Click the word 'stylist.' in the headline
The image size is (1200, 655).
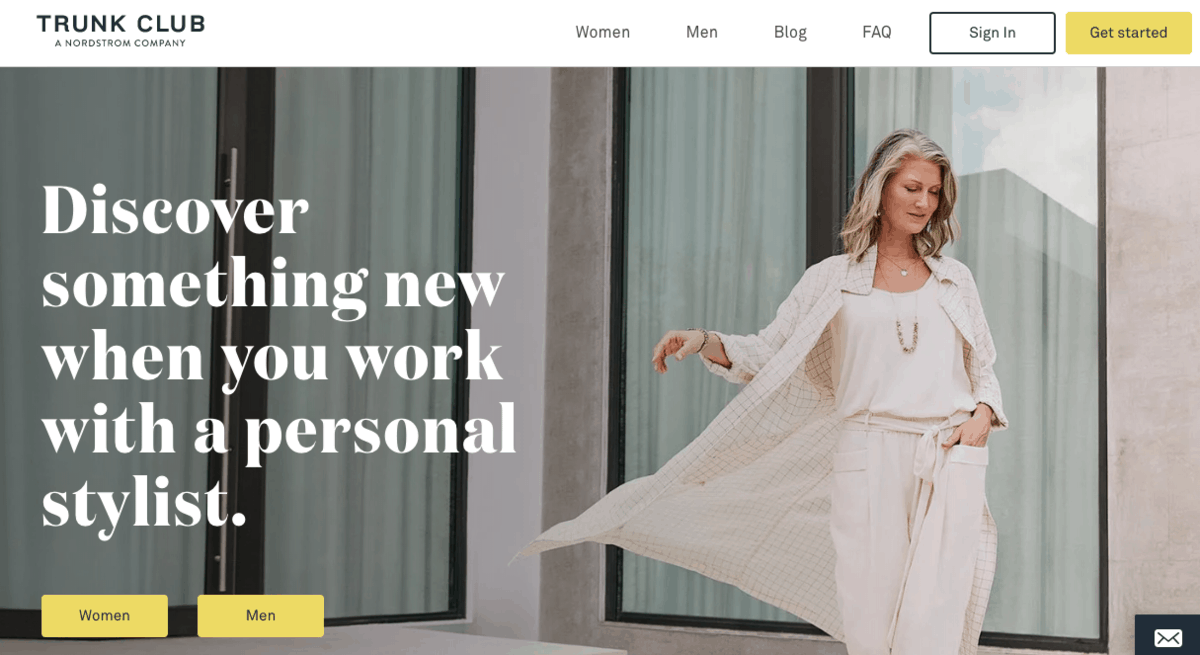coord(144,502)
